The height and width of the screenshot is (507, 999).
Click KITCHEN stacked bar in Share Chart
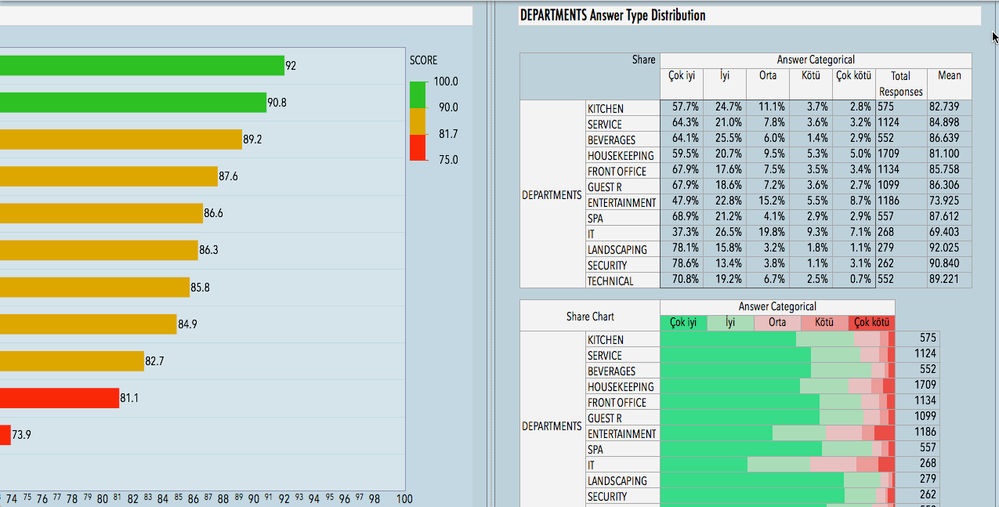778,339
